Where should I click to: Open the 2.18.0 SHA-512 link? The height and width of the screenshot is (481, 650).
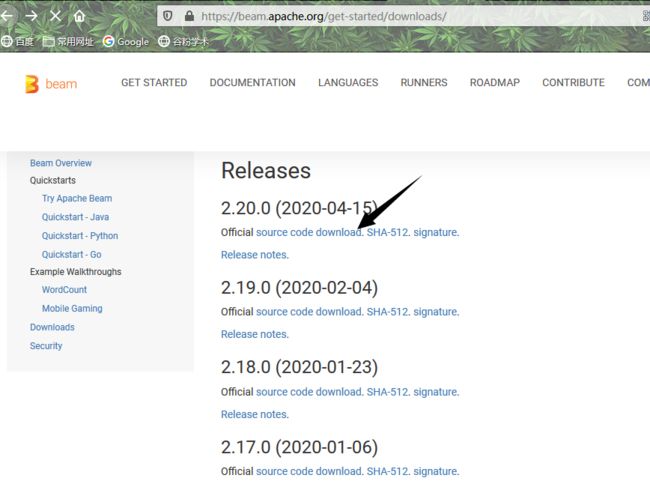[388, 392]
